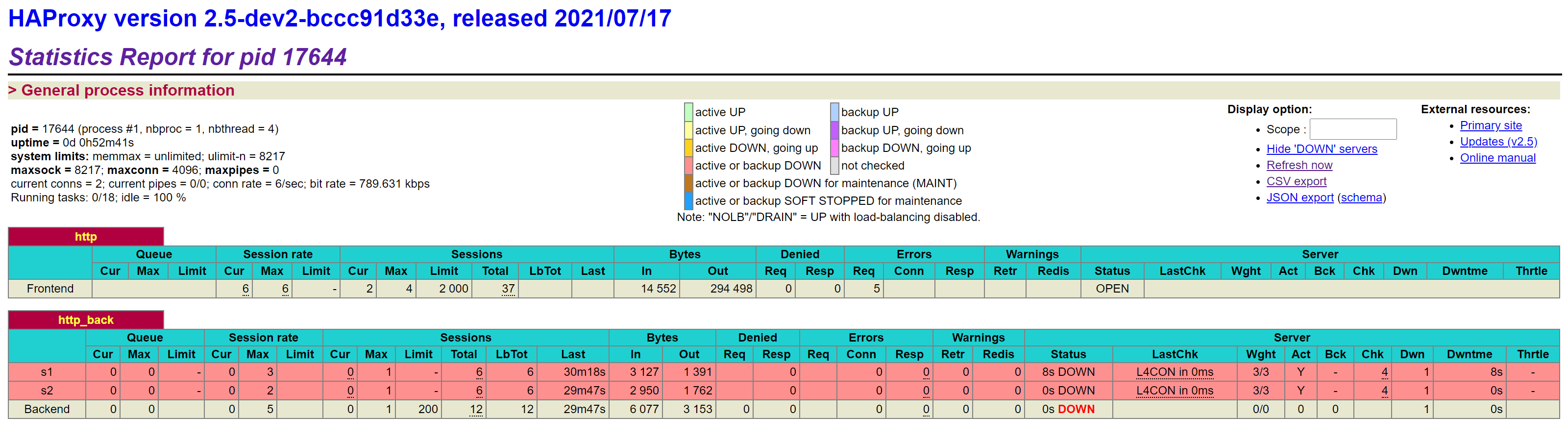Click the Scope input field

[1352, 129]
